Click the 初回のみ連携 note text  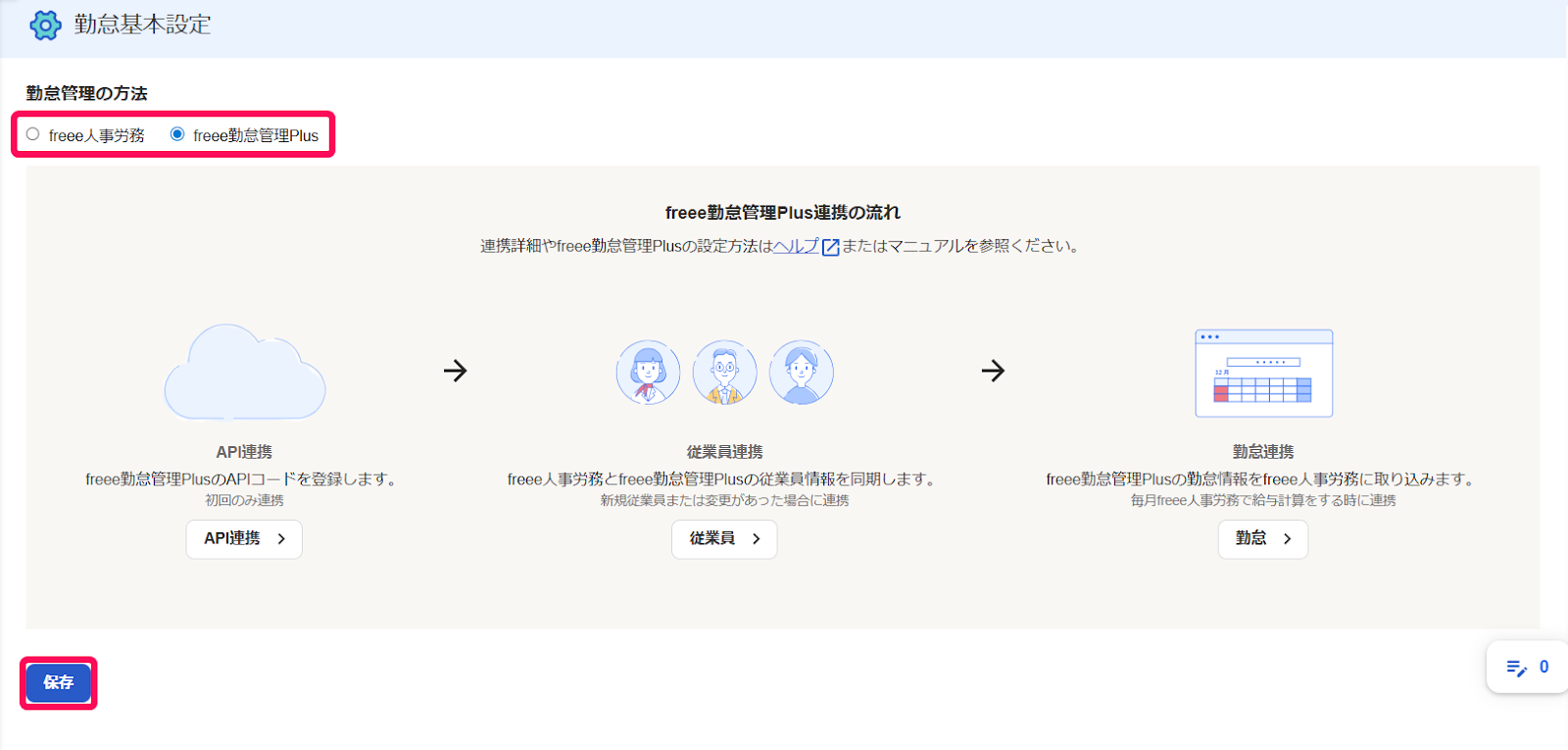244,500
